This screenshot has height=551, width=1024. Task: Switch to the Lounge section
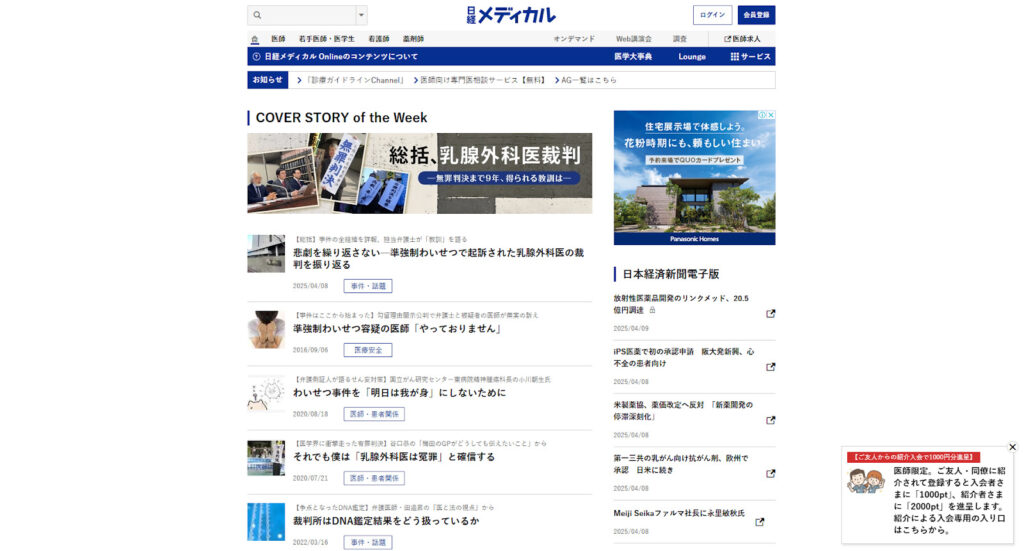pos(692,57)
